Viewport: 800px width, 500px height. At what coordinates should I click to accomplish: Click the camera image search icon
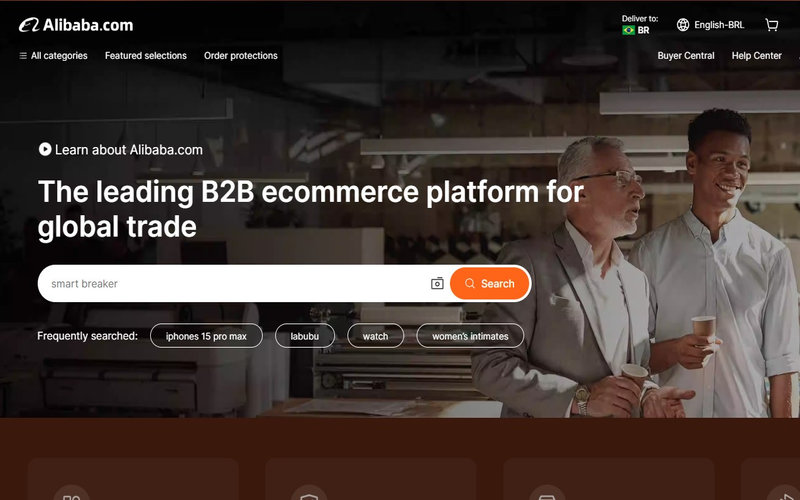coord(437,284)
